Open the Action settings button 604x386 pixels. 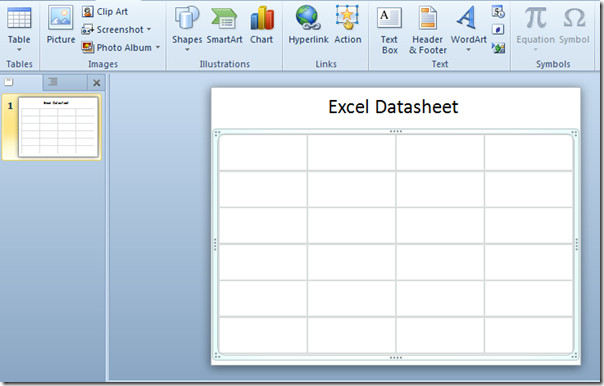pyautogui.click(x=347, y=25)
